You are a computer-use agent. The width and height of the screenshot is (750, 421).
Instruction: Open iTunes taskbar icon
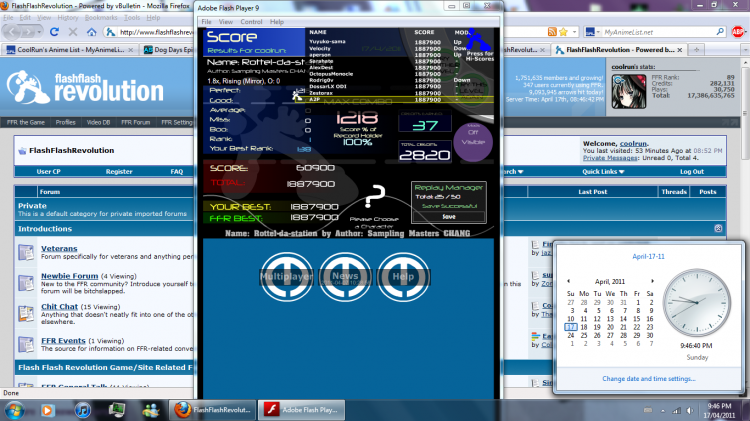click(82, 410)
